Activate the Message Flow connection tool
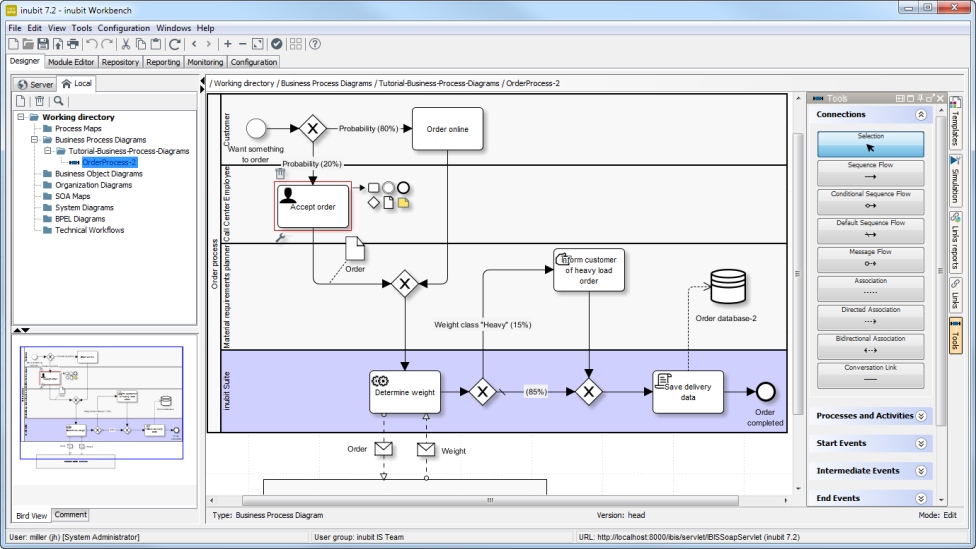Viewport: 976px width, 549px height. click(x=870, y=258)
